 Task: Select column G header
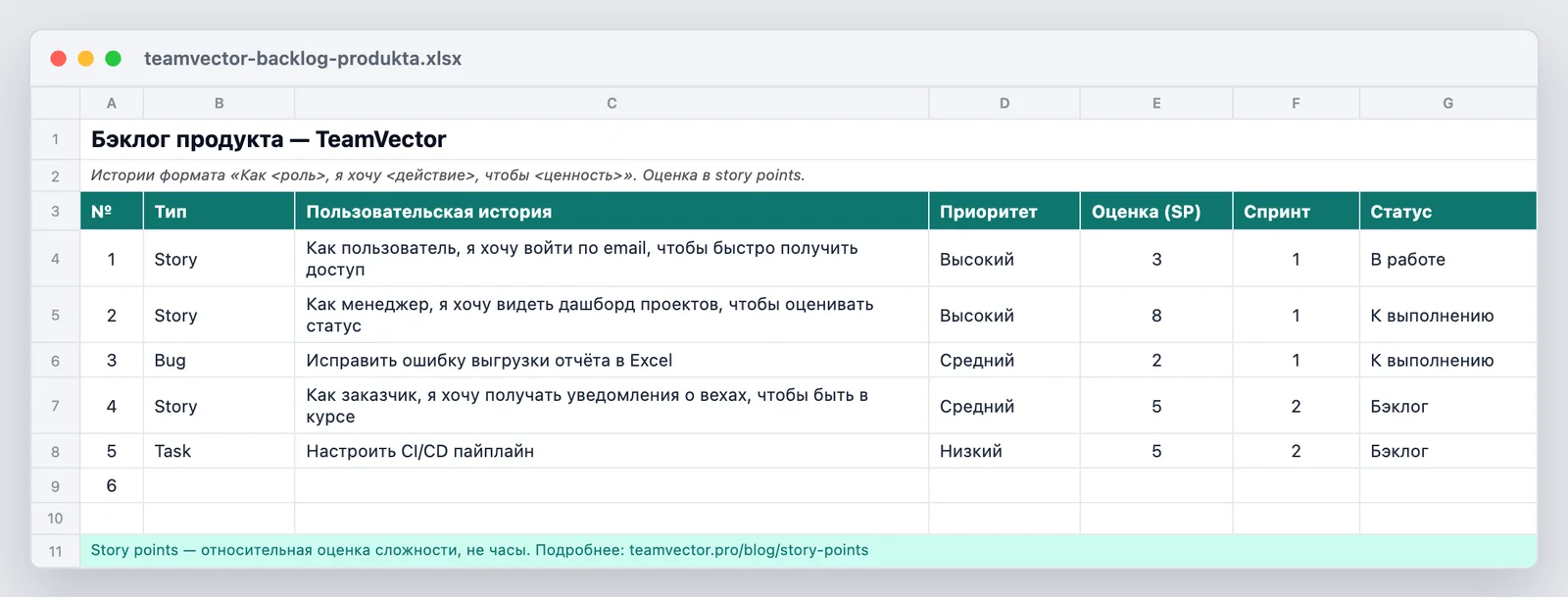coord(1448,103)
